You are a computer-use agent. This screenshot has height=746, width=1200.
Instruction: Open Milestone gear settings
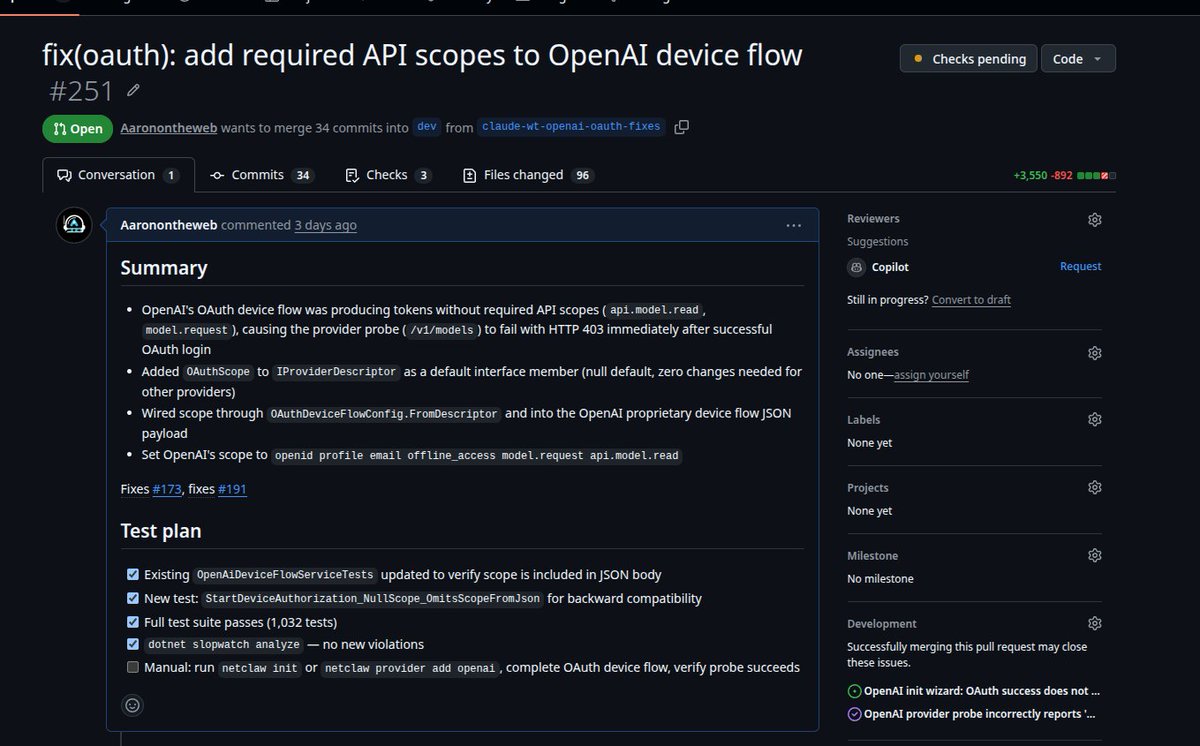(1094, 556)
